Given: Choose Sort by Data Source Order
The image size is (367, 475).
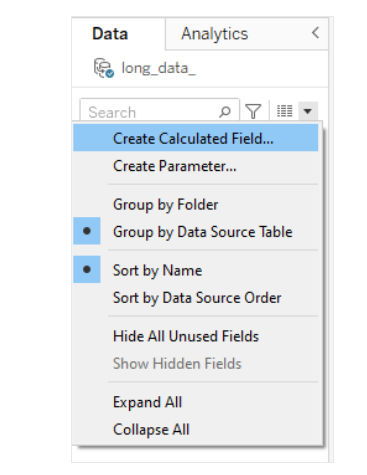Looking at the screenshot, I should tap(196, 298).
